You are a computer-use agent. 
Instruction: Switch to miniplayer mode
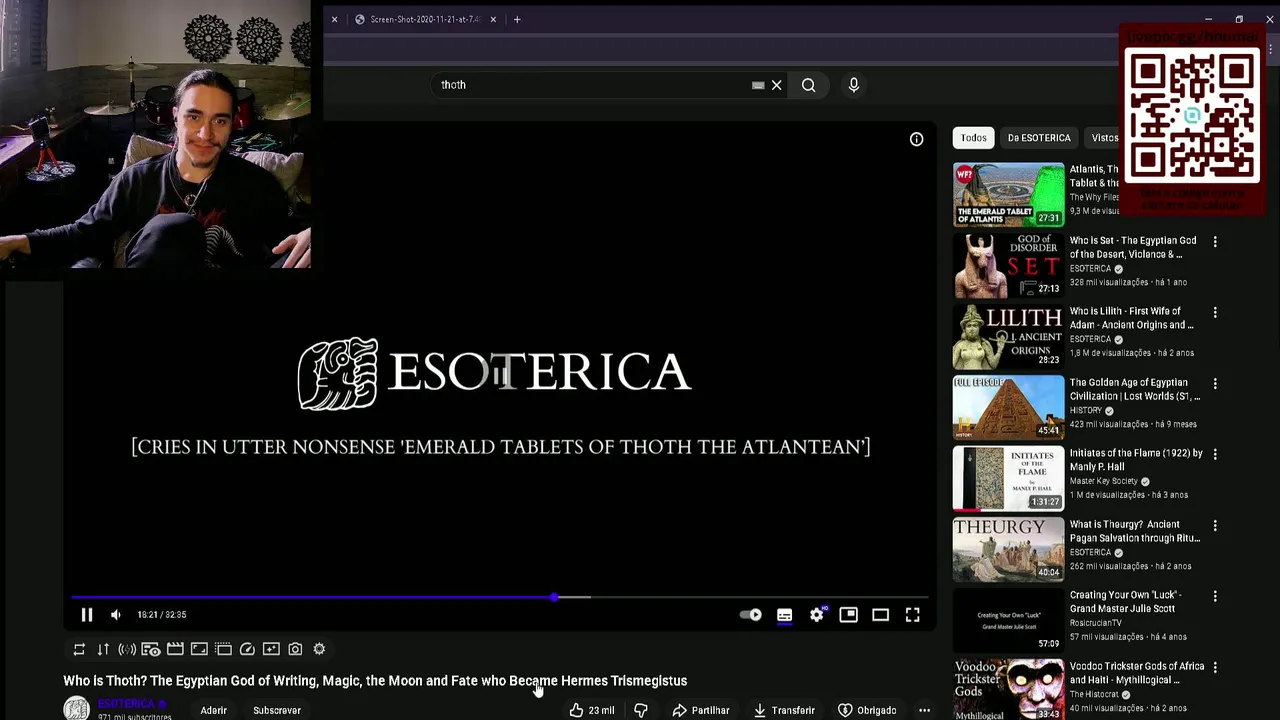pyautogui.click(x=848, y=615)
